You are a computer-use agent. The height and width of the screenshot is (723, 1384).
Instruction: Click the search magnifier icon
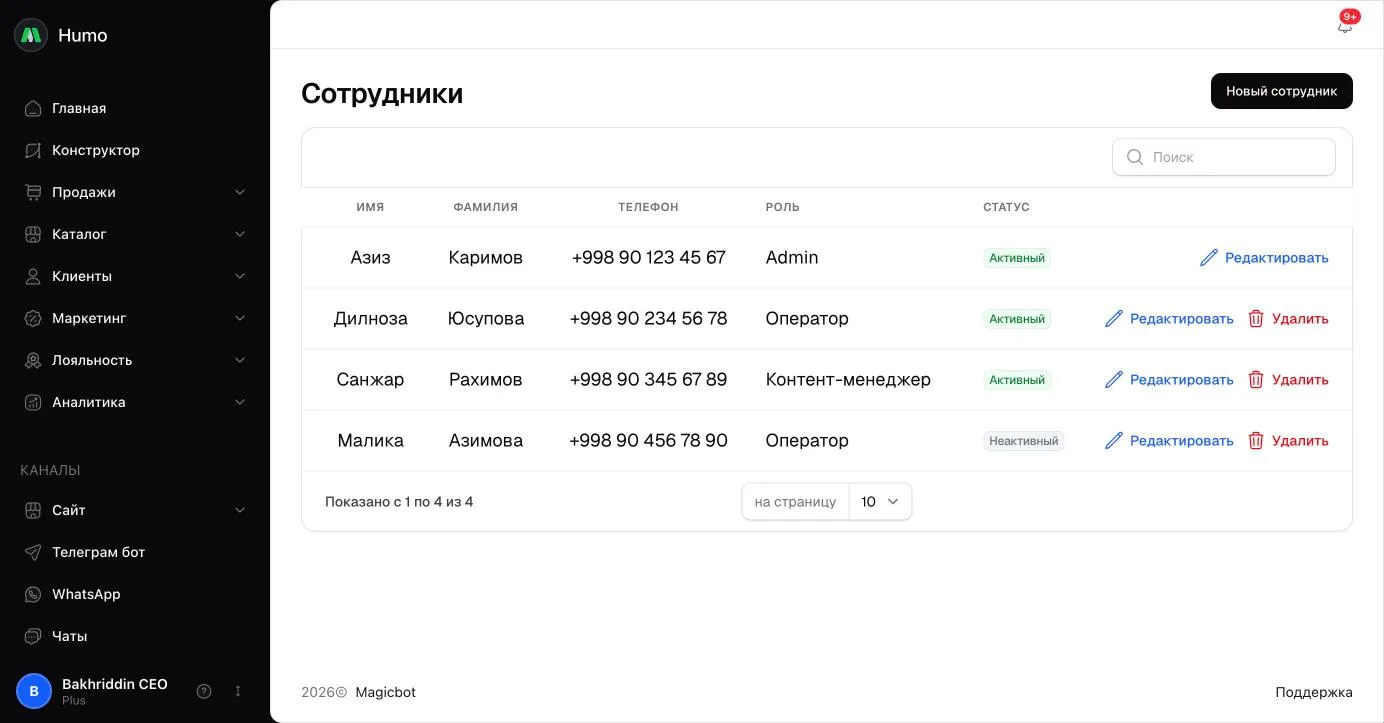pos(1135,157)
